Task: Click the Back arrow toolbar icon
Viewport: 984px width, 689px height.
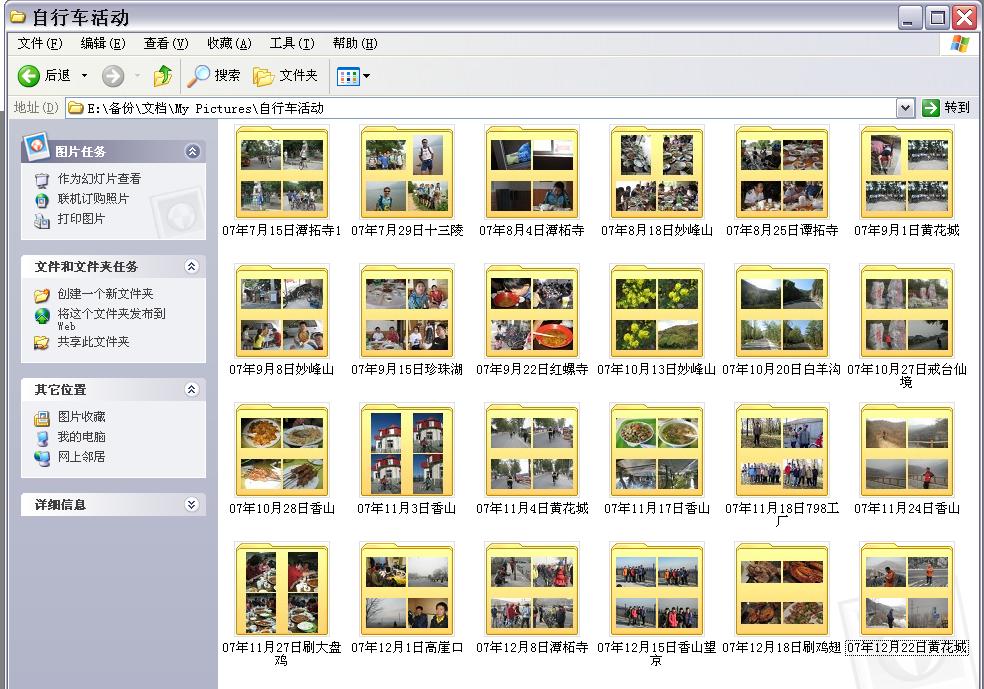Action: click(29, 76)
